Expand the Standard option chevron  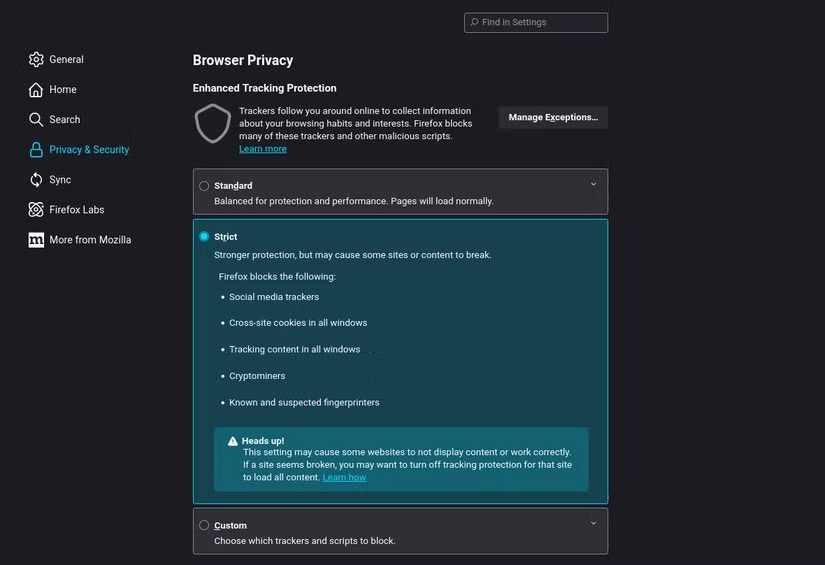[x=593, y=184]
